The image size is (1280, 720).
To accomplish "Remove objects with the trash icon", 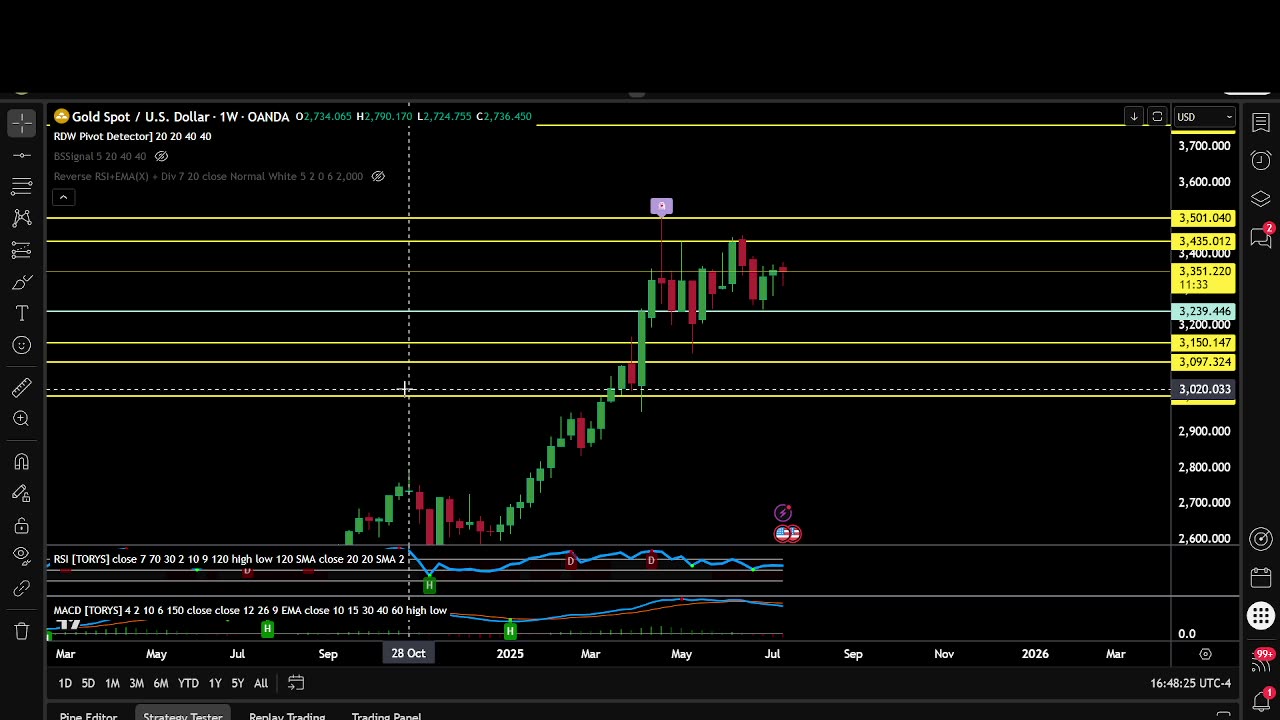I will pos(21,631).
